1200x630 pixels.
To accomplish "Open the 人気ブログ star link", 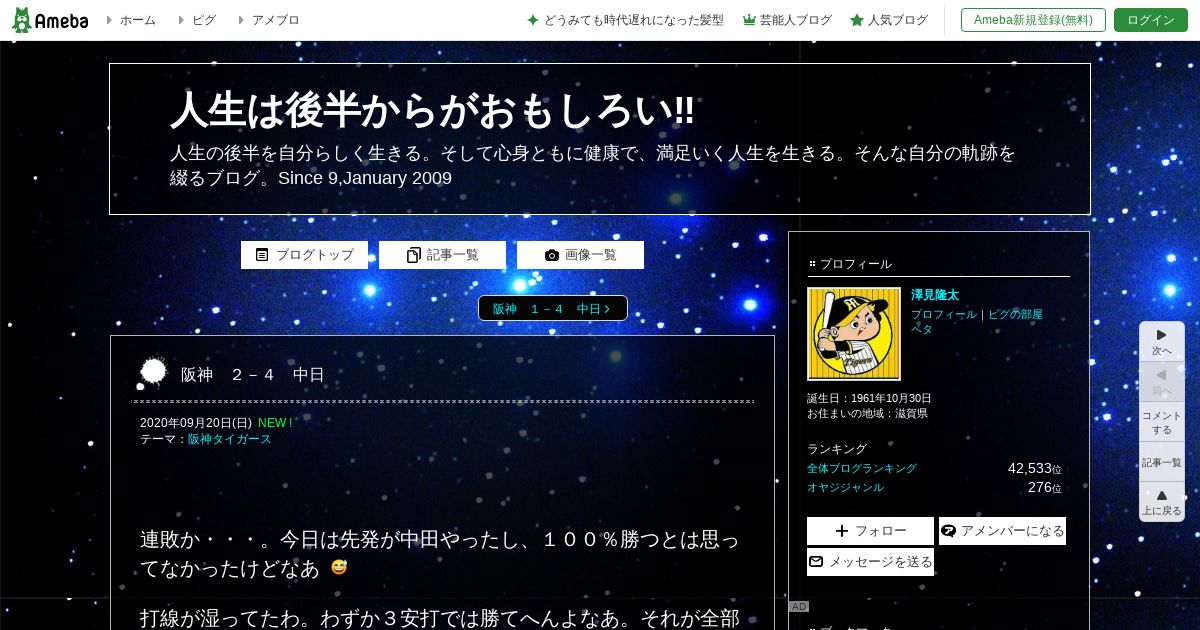I will (x=889, y=20).
